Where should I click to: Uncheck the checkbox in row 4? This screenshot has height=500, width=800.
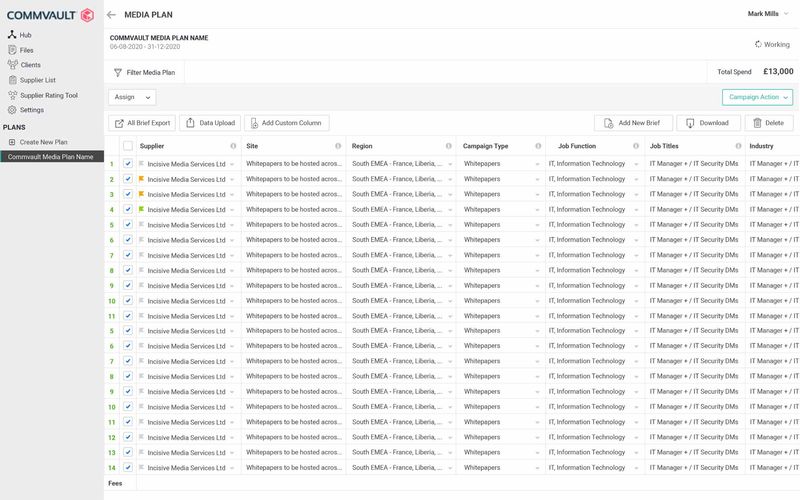[128, 209]
